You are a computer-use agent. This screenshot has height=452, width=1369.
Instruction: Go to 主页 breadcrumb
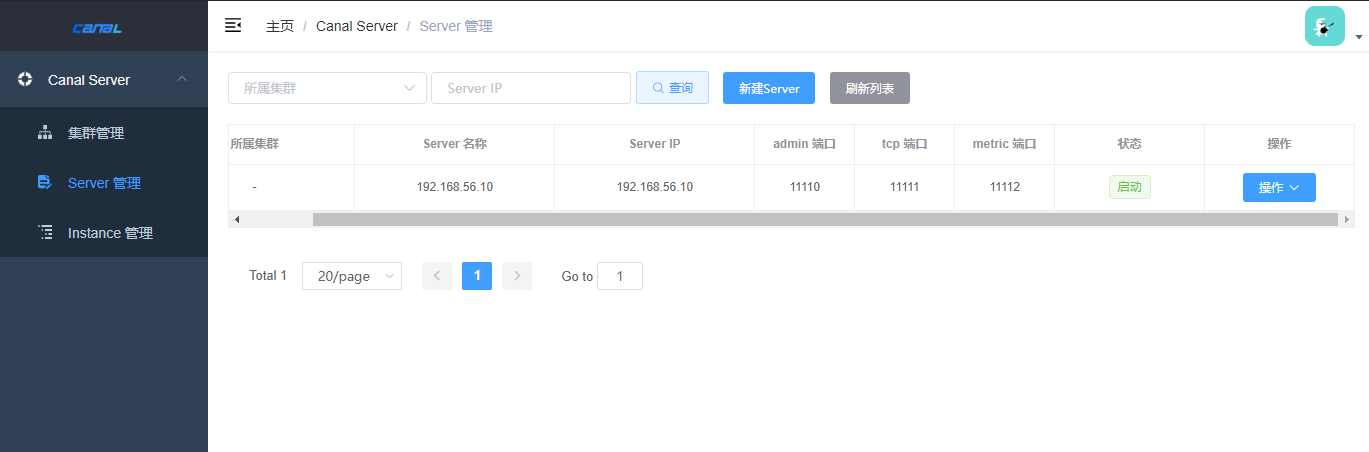point(280,26)
